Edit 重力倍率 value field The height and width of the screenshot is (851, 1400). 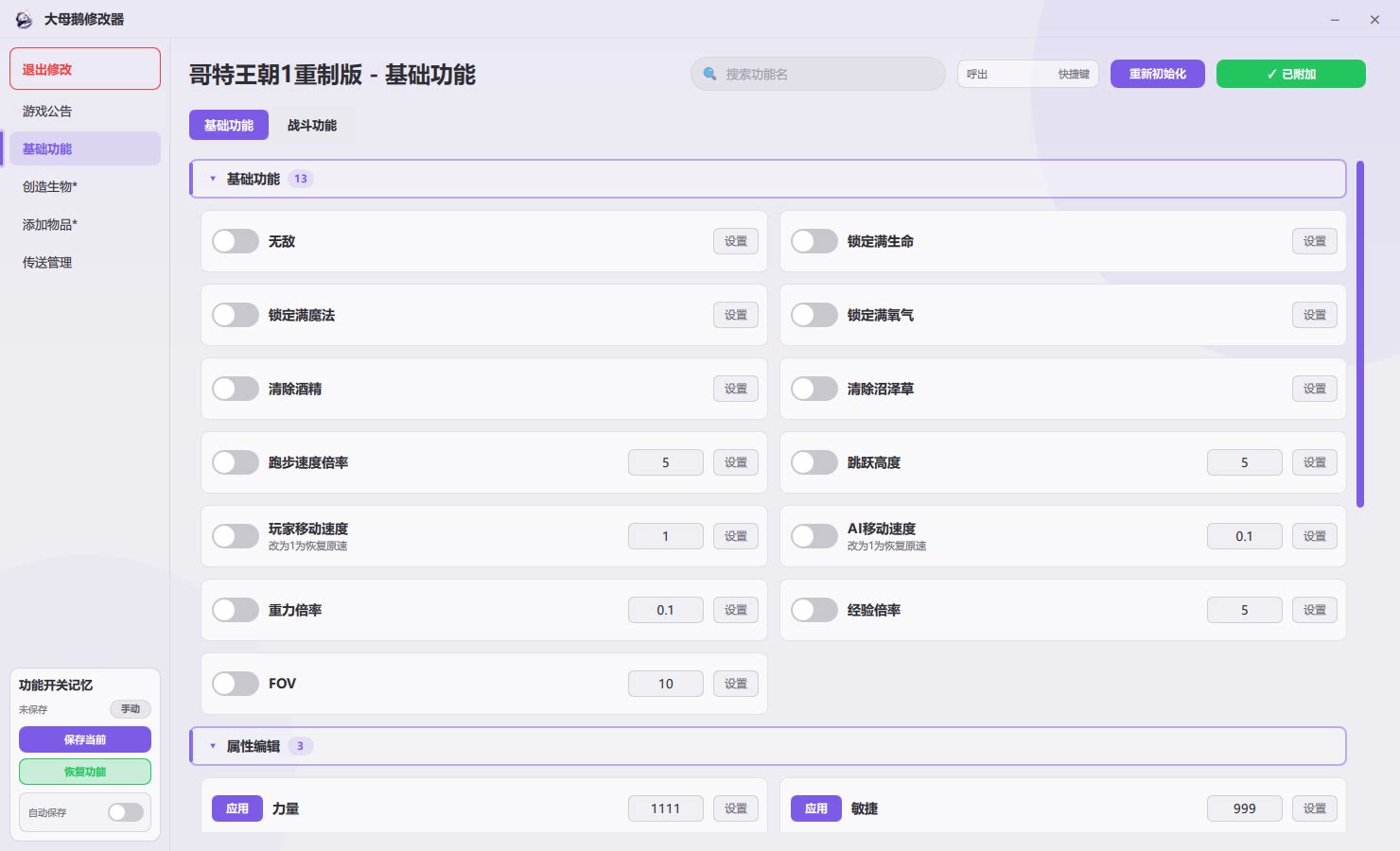point(666,610)
